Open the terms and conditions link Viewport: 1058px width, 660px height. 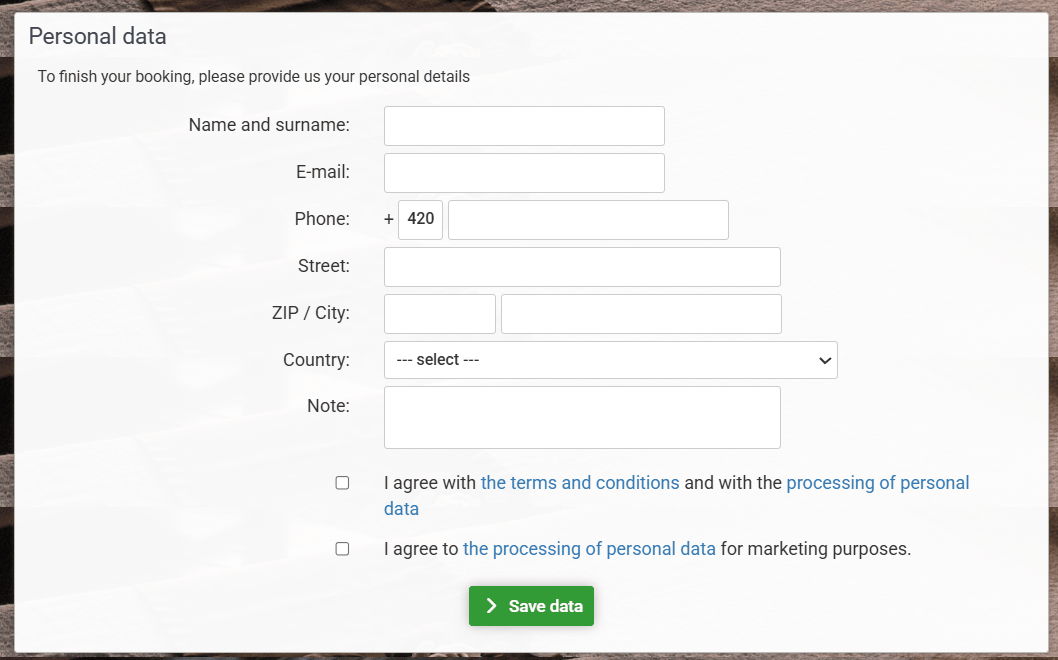580,483
